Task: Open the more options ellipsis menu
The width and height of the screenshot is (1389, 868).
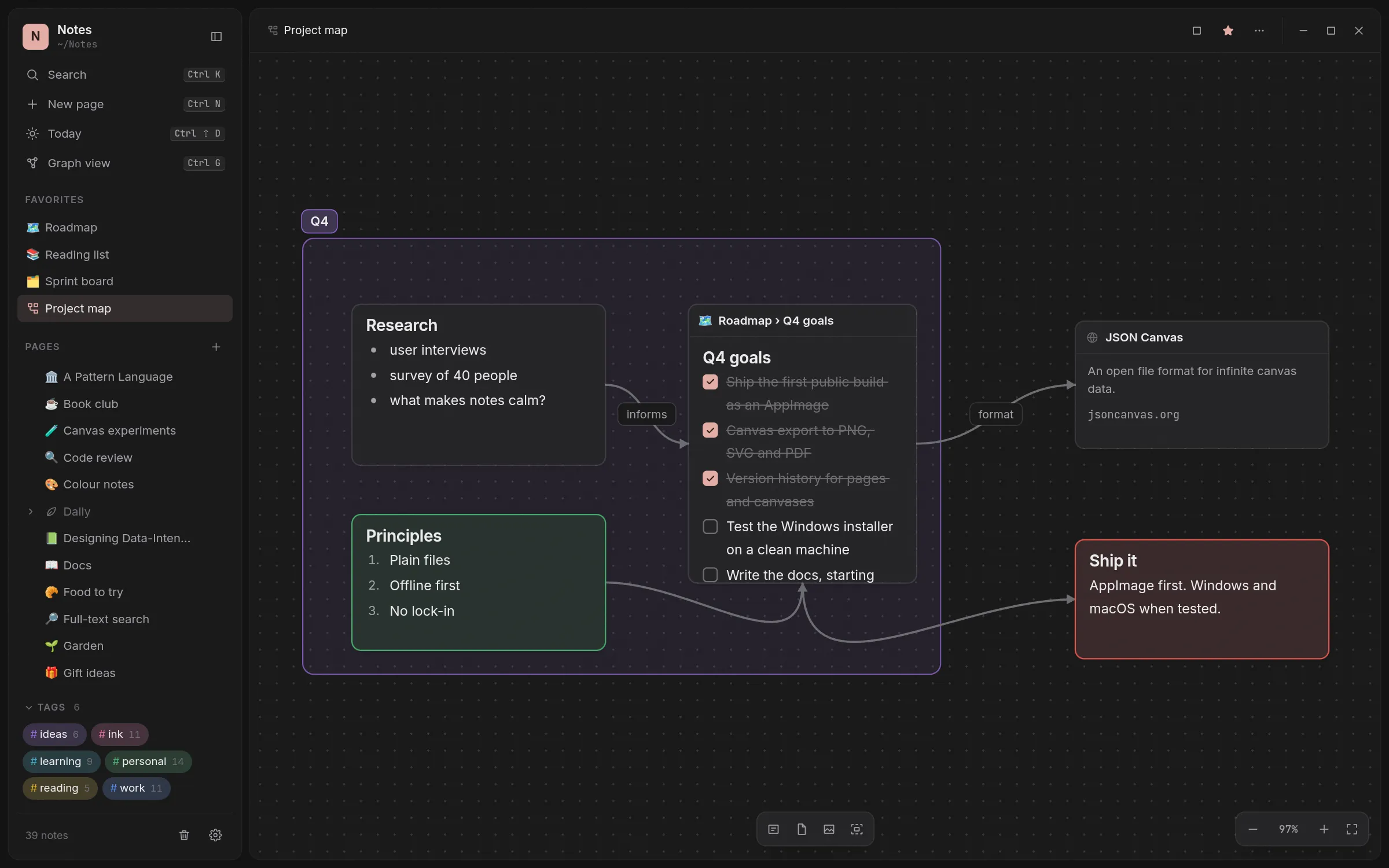Action: pyautogui.click(x=1259, y=31)
